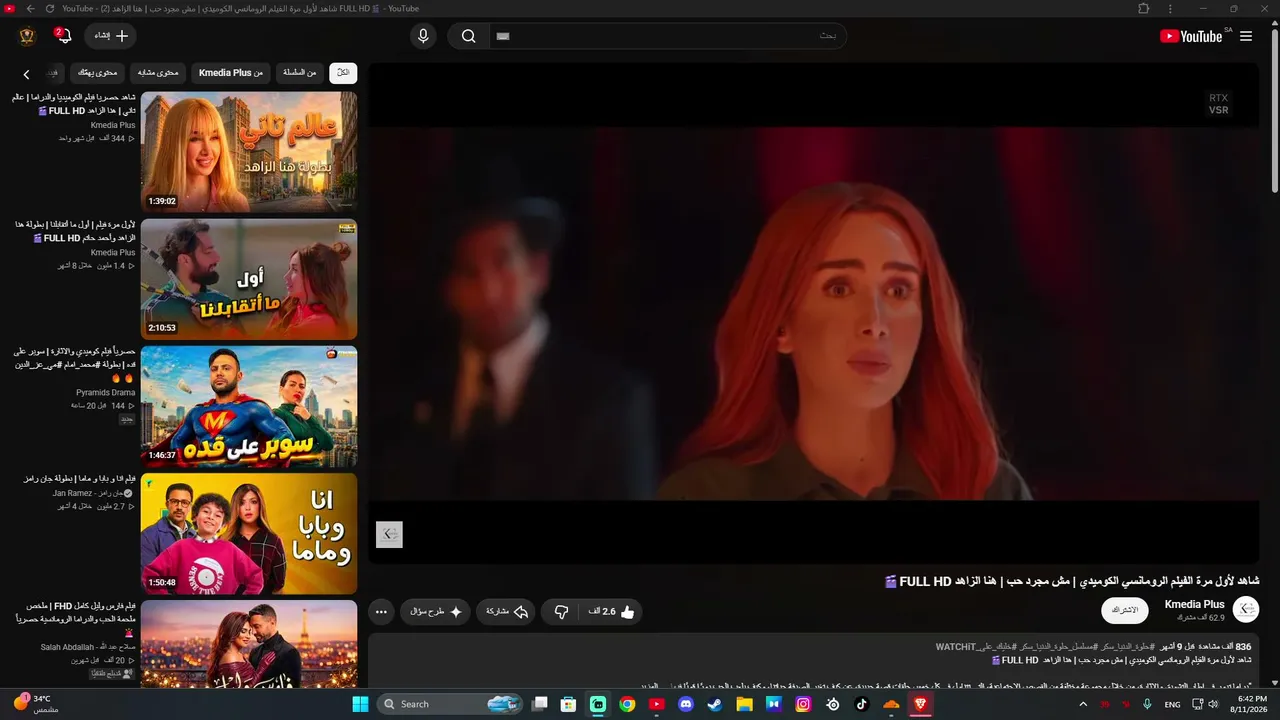
Task: Open the account avatar menu
Action: point(27,36)
